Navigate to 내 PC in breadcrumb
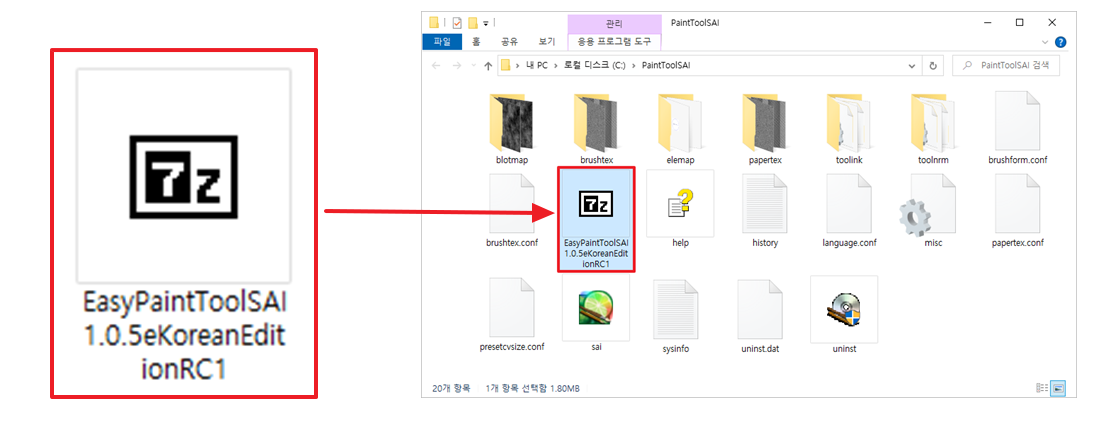1104x432 pixels. click(536, 65)
